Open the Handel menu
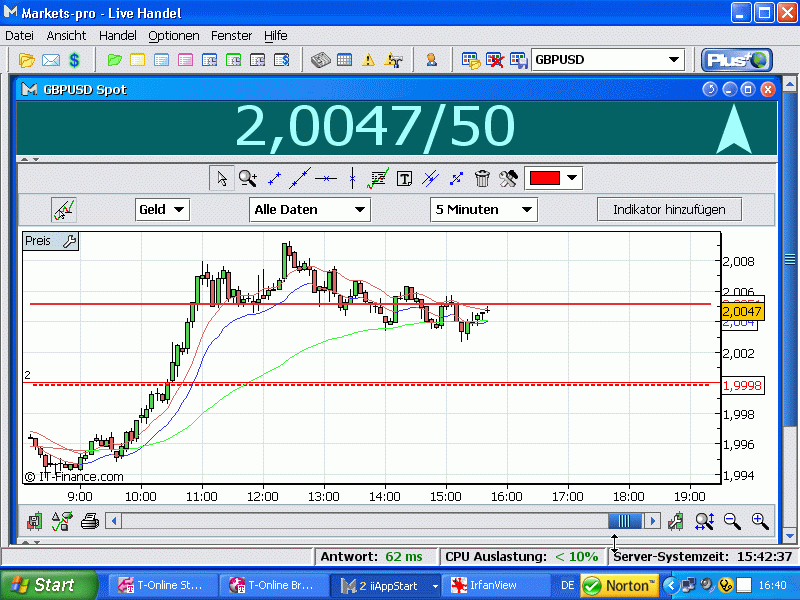Viewport: 800px width, 600px height. pos(118,35)
